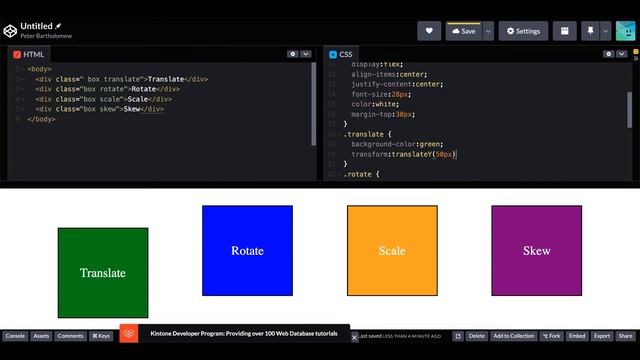This screenshot has width=640, height=360.
Task: Open the user avatar menu
Action: click(x=625, y=31)
